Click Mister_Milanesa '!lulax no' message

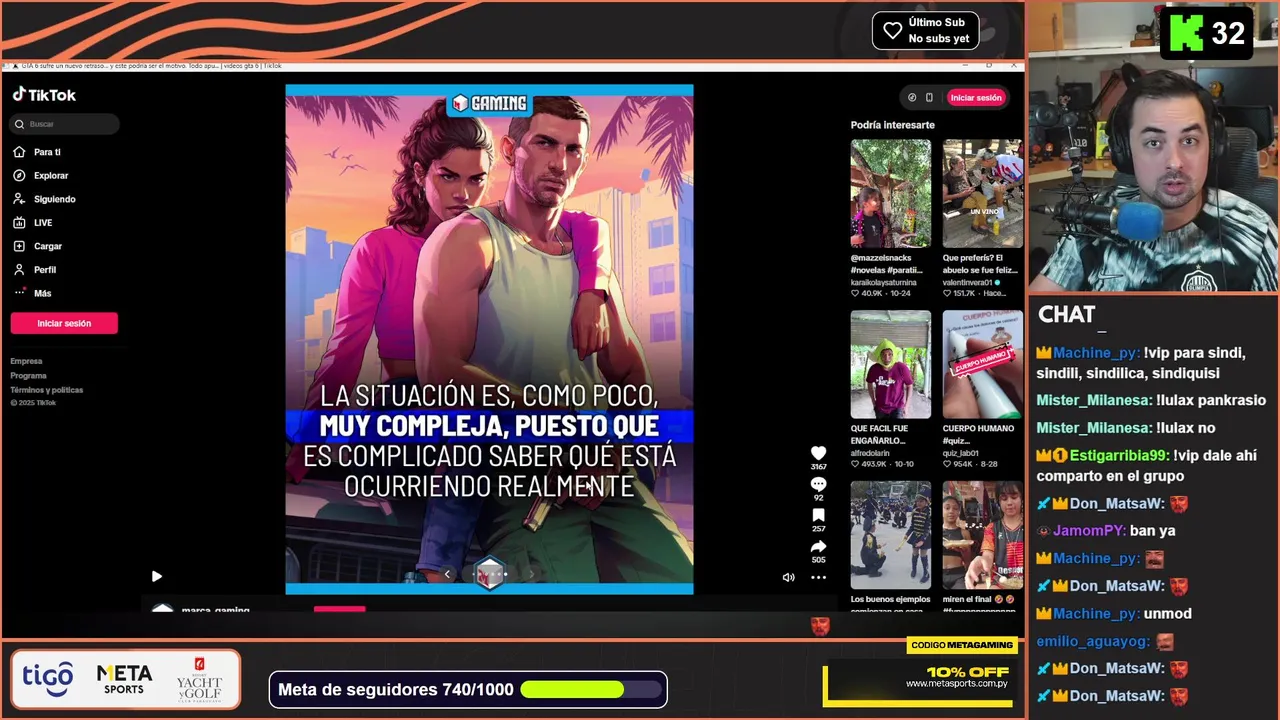click(1125, 428)
